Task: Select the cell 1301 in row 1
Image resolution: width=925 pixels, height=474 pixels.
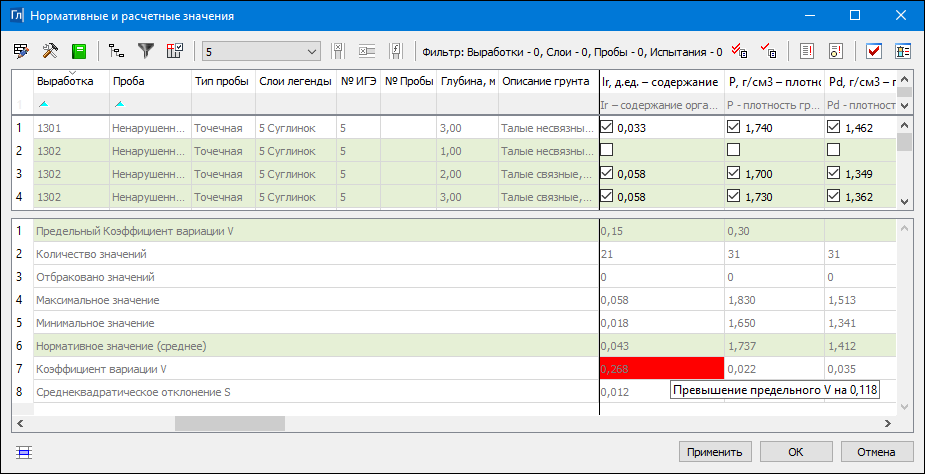Action: (71, 127)
